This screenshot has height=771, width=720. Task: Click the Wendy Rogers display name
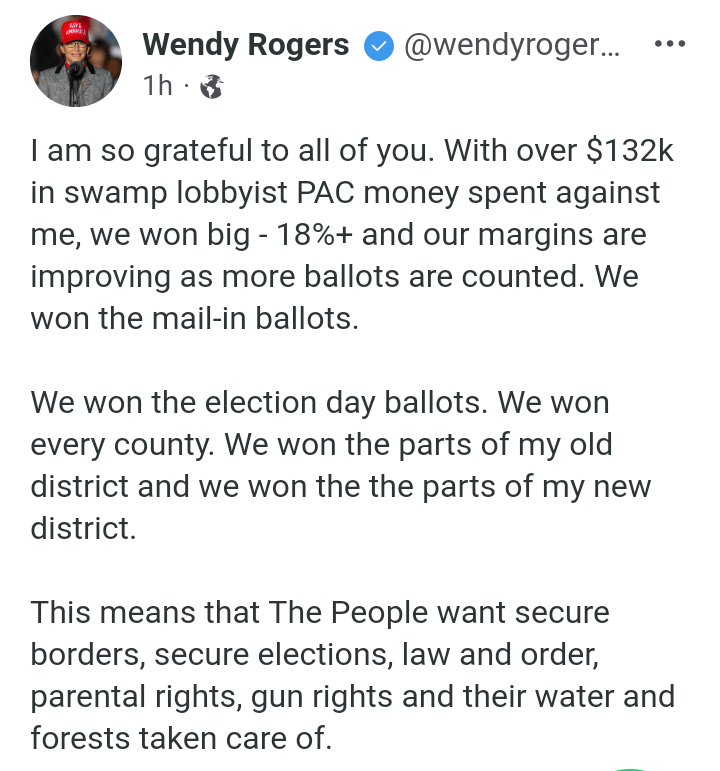coord(245,45)
